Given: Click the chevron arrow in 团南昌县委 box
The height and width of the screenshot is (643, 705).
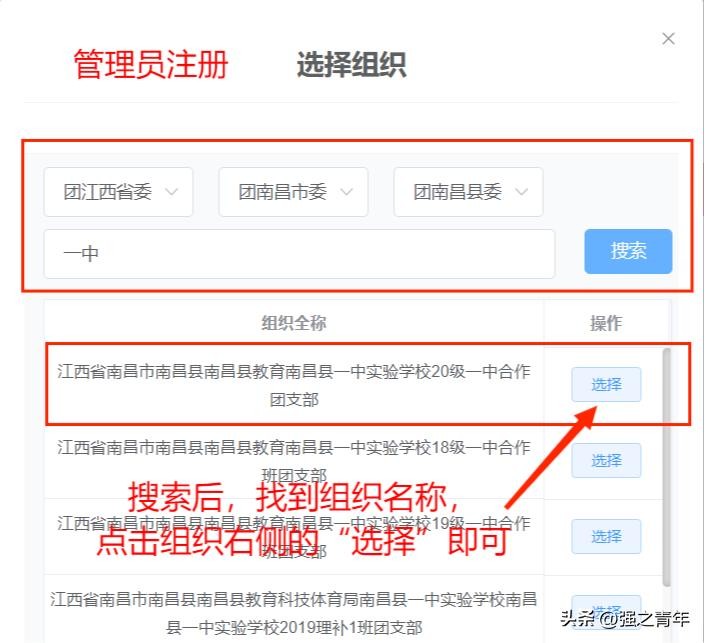Looking at the screenshot, I should tap(522, 192).
